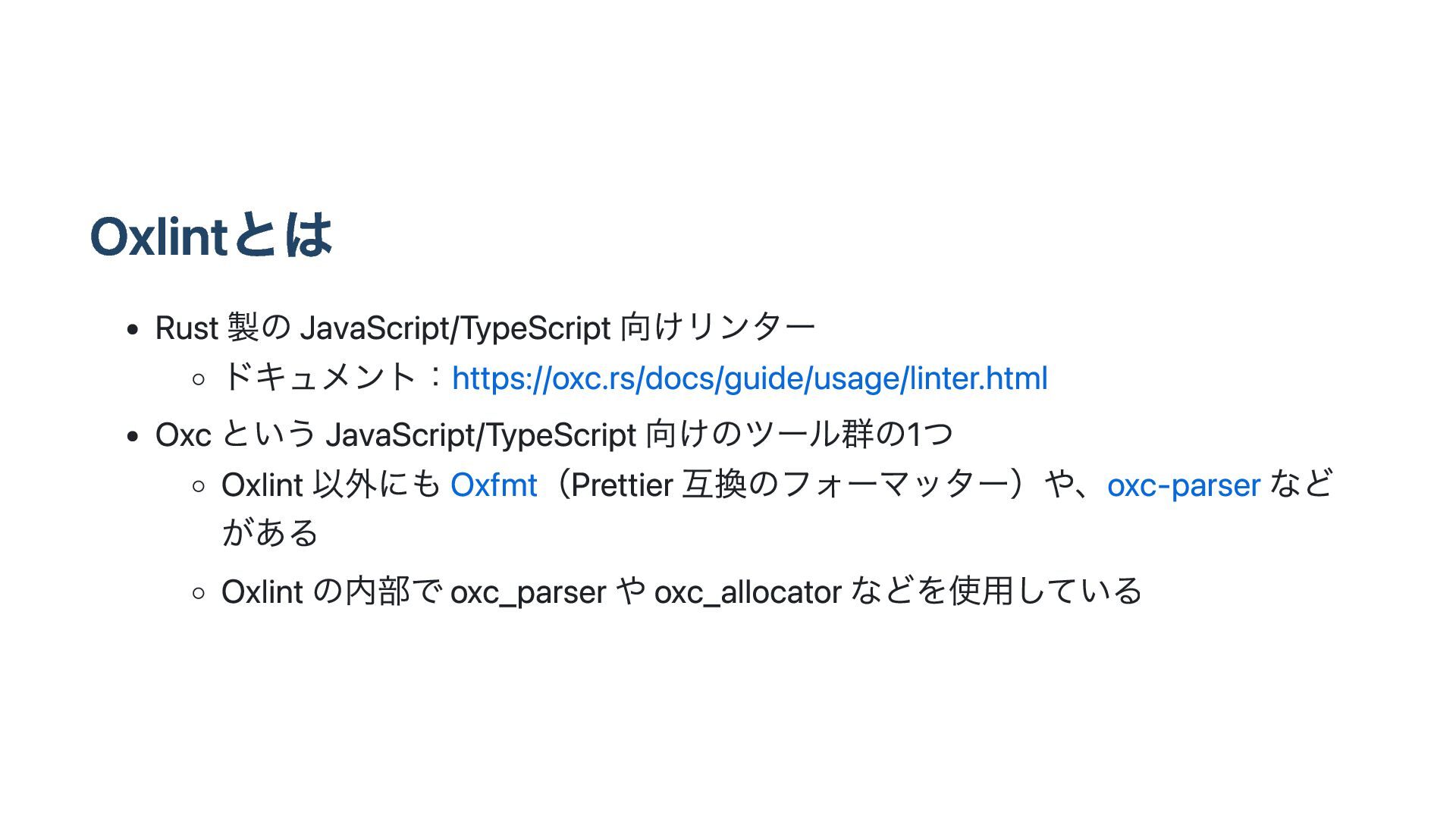
Task: Click the hollow bullet before "Oxlint 以外にも"
Action: click(x=199, y=486)
